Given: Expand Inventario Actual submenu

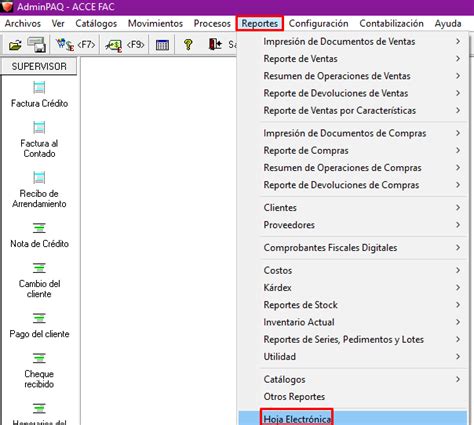Looking at the screenshot, I should [353, 322].
